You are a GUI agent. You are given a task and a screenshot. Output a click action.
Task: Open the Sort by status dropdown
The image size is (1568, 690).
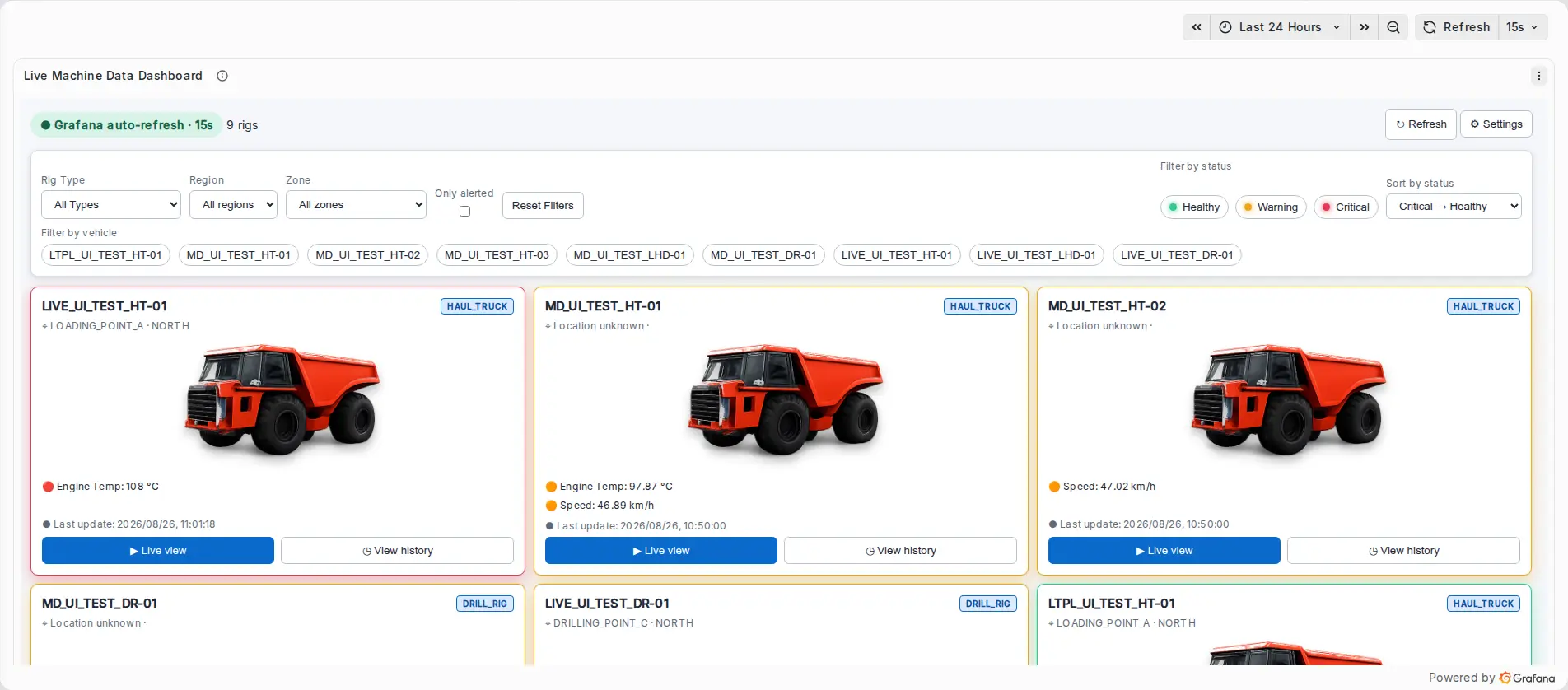[1454, 207]
